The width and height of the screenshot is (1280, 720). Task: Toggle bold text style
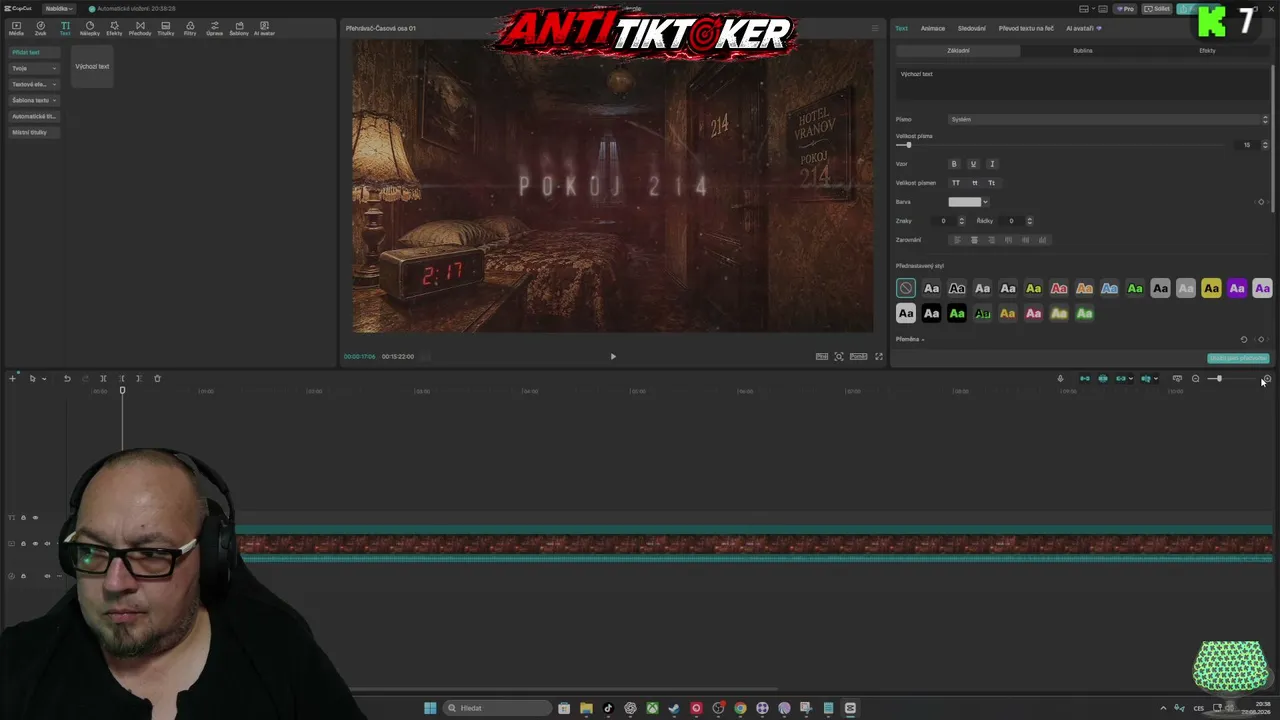pyautogui.click(x=954, y=164)
